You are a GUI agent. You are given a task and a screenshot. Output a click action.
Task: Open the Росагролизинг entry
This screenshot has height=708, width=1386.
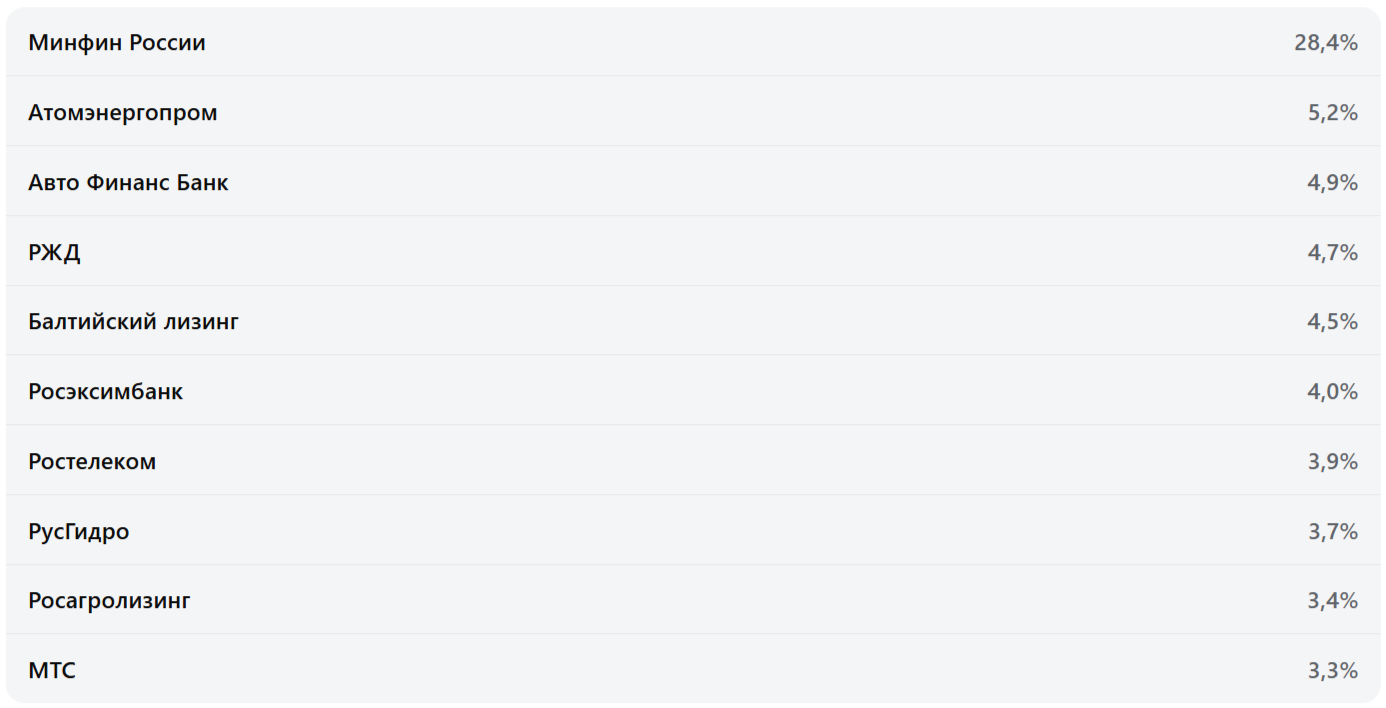click(x=109, y=601)
